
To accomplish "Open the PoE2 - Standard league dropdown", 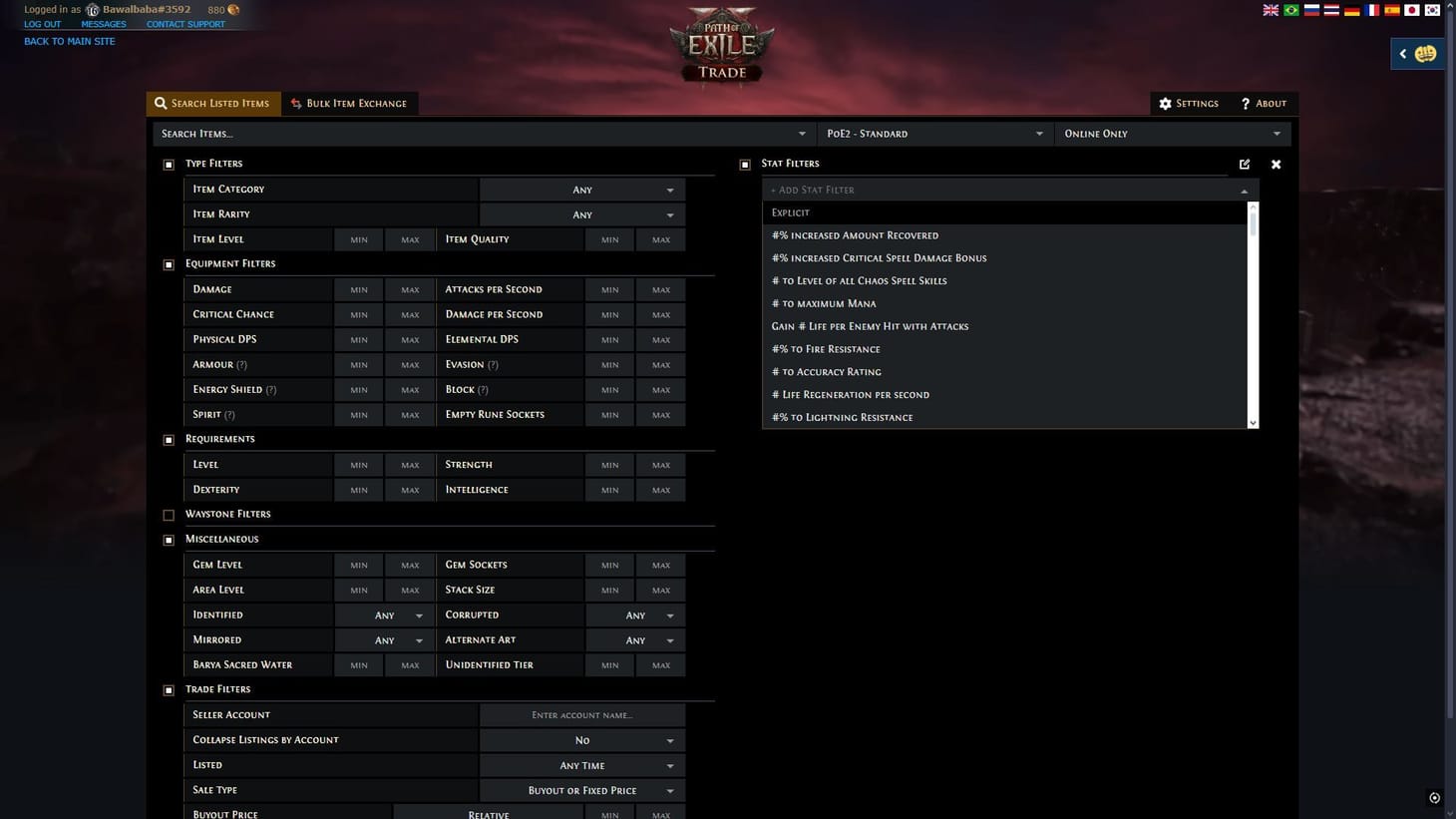I will 935,133.
